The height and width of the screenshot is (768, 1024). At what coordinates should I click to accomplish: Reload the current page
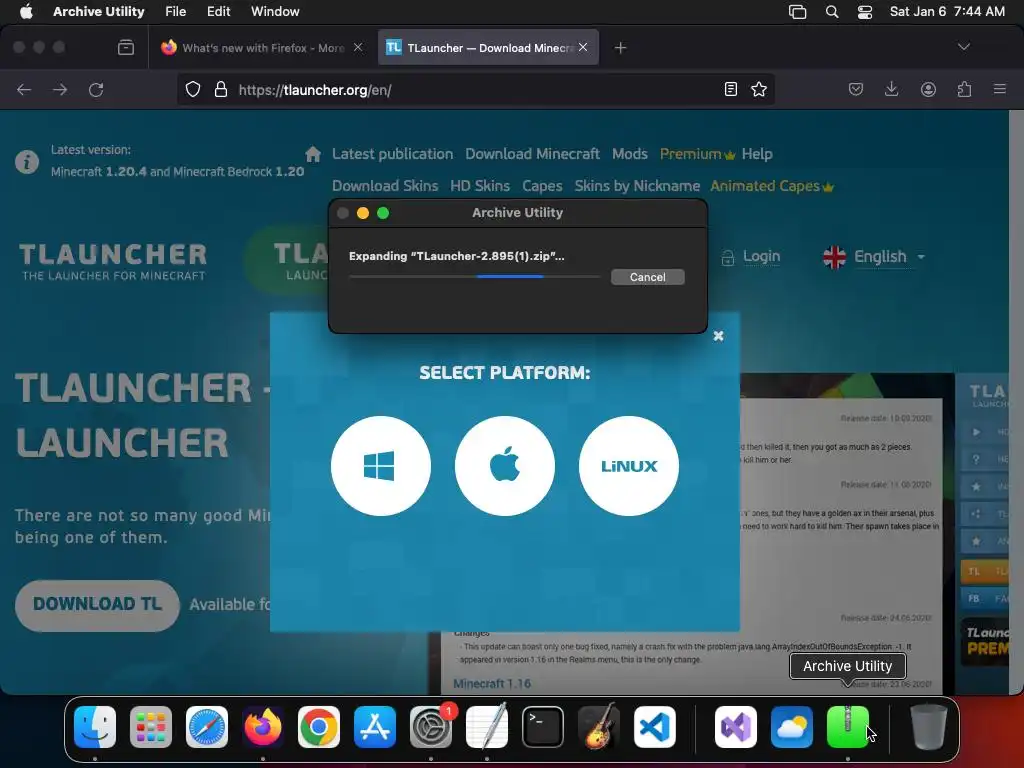coord(96,89)
